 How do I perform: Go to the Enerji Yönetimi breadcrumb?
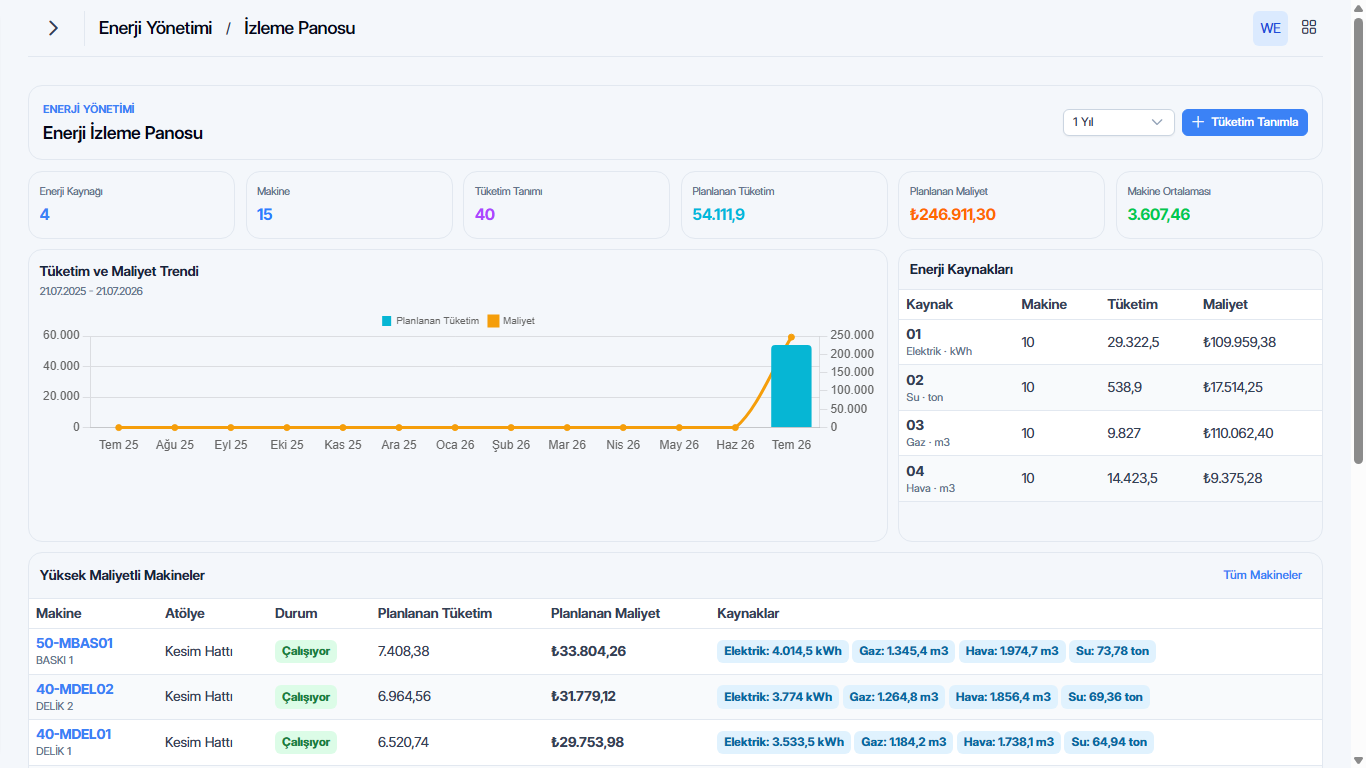coord(155,28)
